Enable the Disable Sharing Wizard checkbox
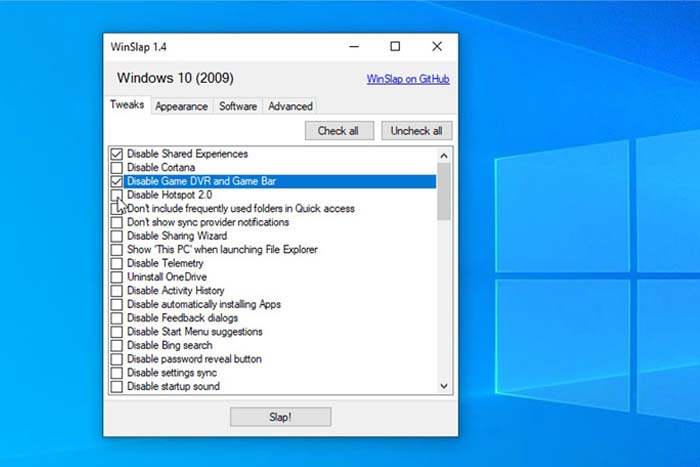Screen dimensions: 700x467 click(x=117, y=236)
